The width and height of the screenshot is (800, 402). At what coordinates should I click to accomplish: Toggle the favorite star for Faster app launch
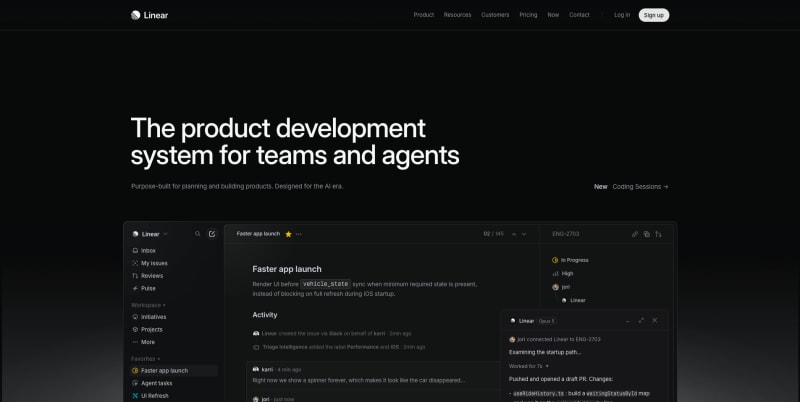288,234
